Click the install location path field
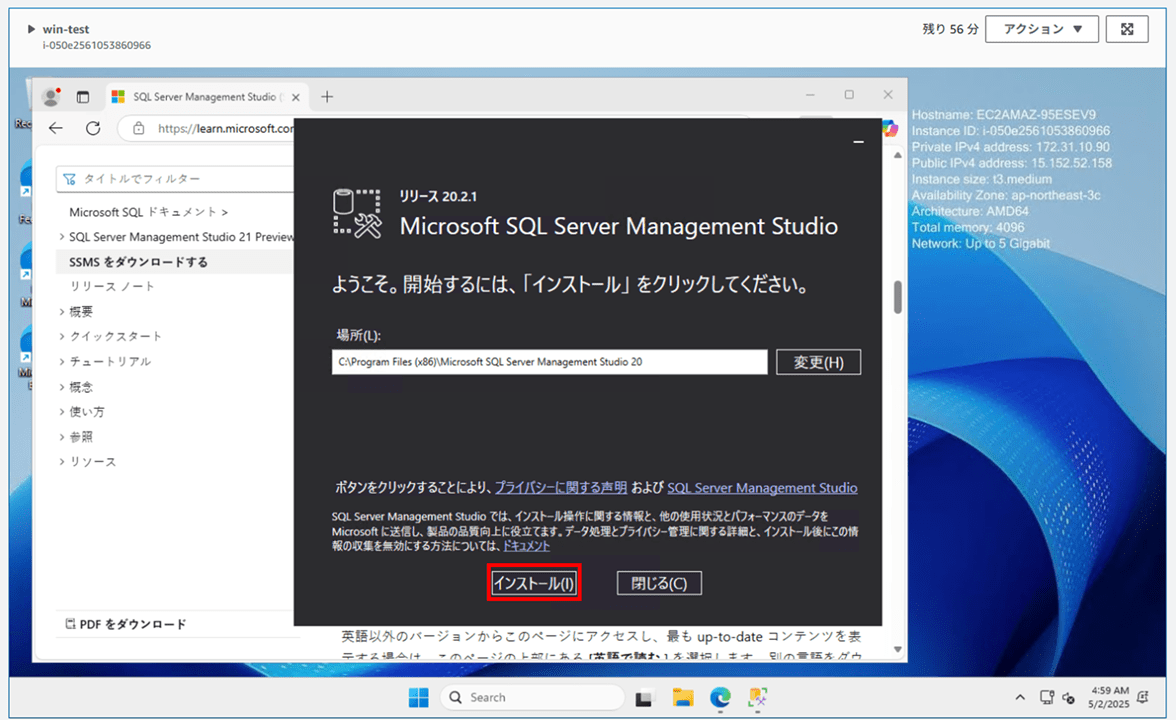This screenshot has height=720, width=1176. coord(549,362)
